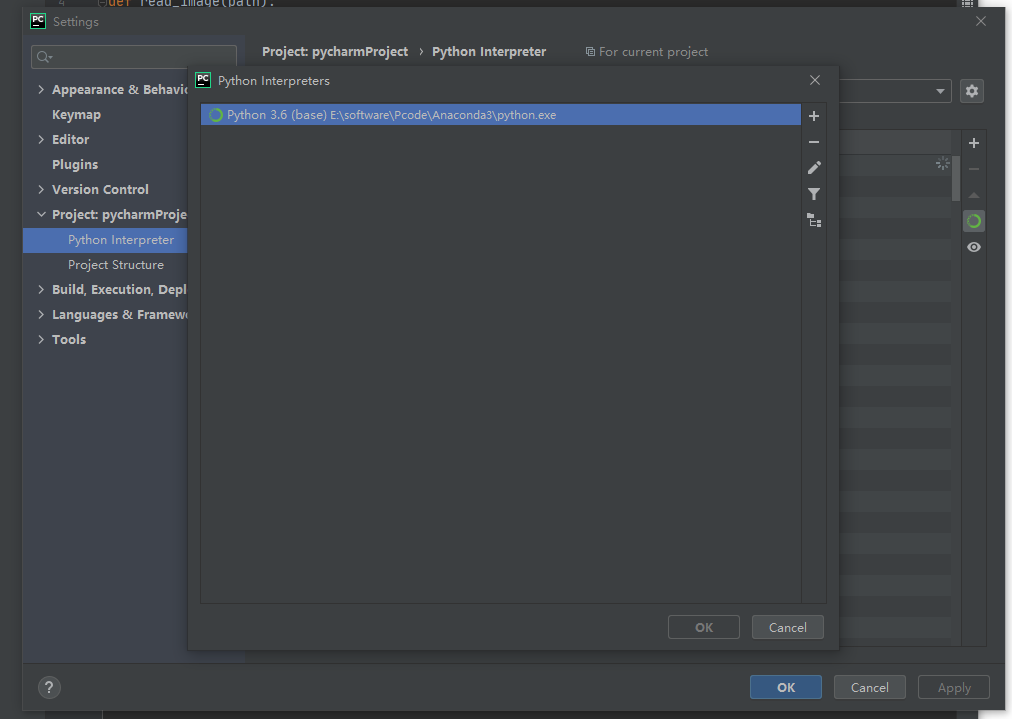Image resolution: width=1012 pixels, height=719 pixels.
Task: Show early releases eye icon
Action: (974, 247)
